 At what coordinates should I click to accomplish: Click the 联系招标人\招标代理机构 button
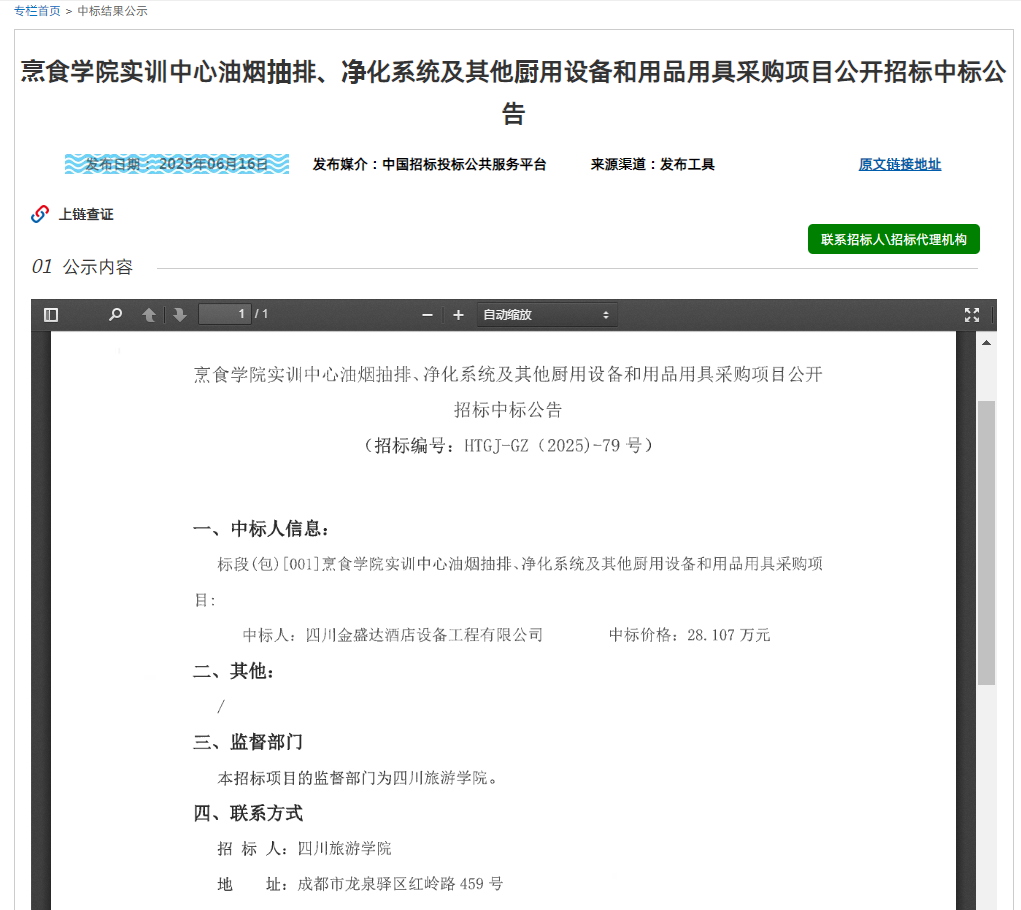[x=893, y=240]
